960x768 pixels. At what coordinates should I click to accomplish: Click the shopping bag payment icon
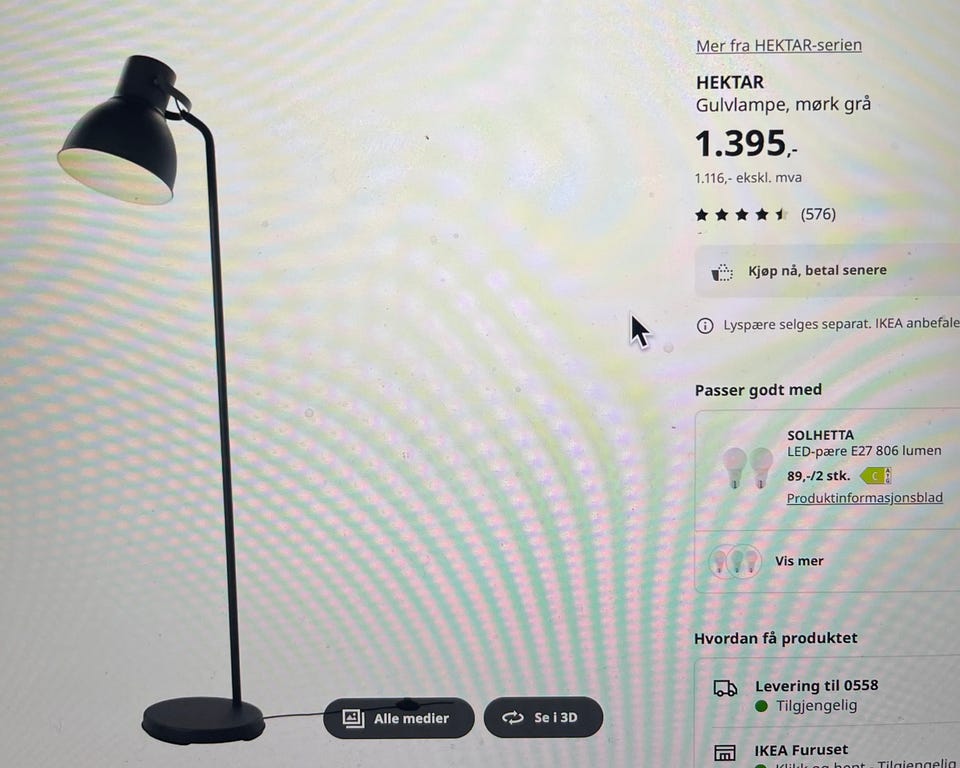click(x=722, y=272)
